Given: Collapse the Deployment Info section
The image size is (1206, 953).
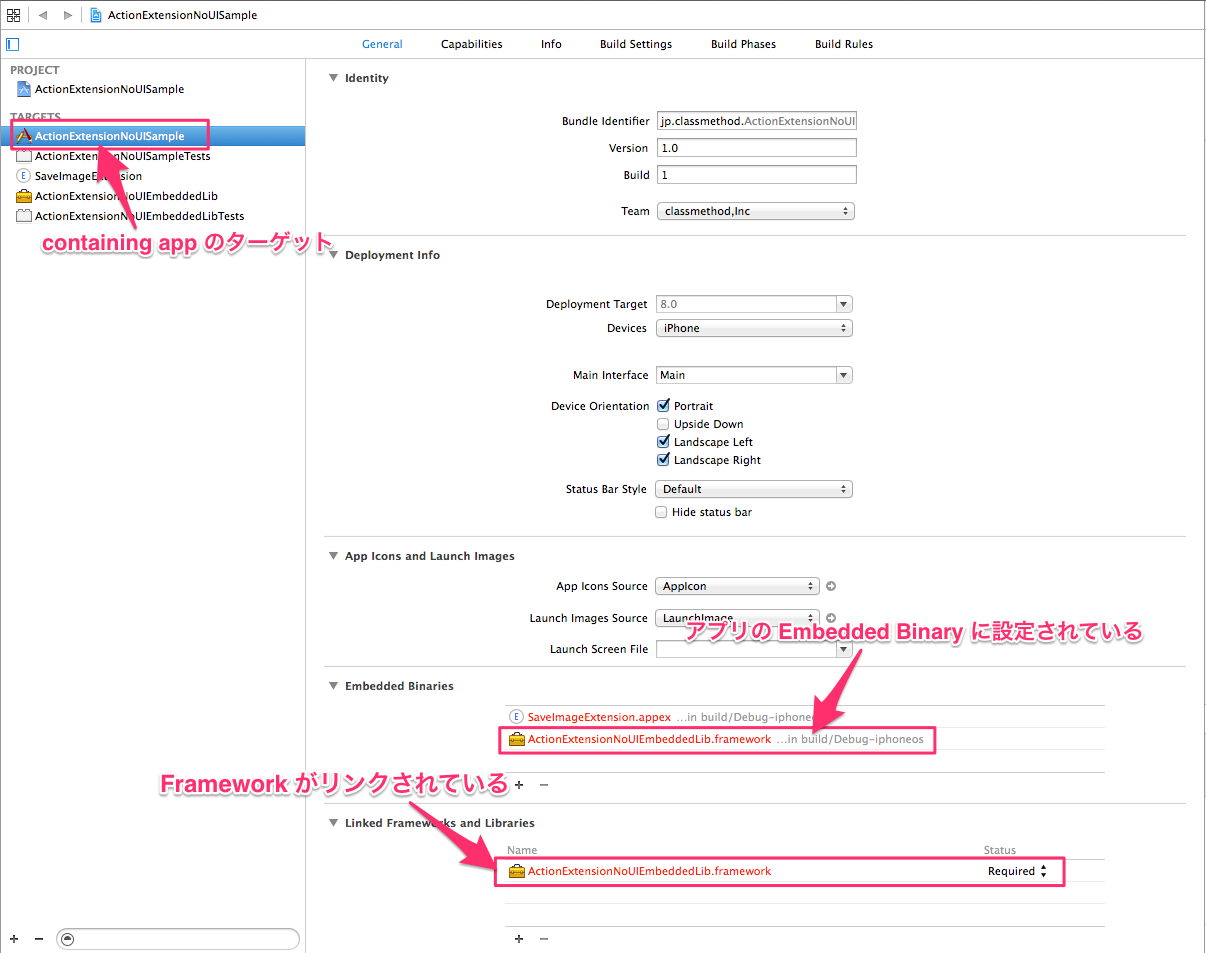Looking at the screenshot, I should point(333,254).
